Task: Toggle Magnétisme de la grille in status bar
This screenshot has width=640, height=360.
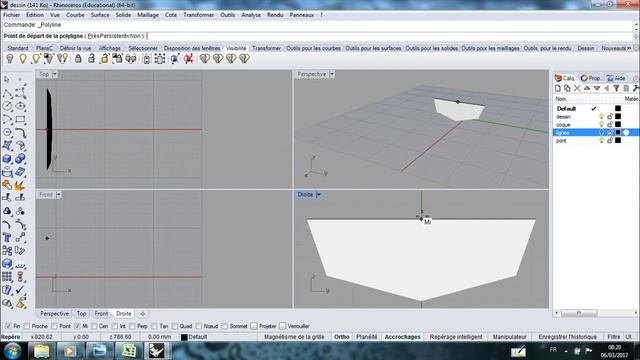Action: click(x=294, y=337)
